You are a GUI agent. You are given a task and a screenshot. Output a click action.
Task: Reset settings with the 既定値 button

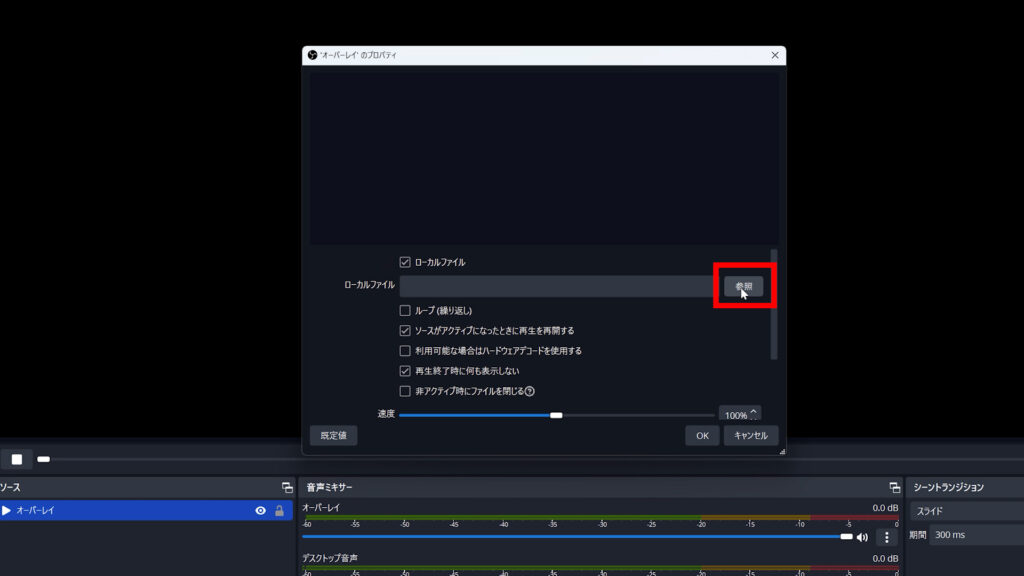[332, 436]
